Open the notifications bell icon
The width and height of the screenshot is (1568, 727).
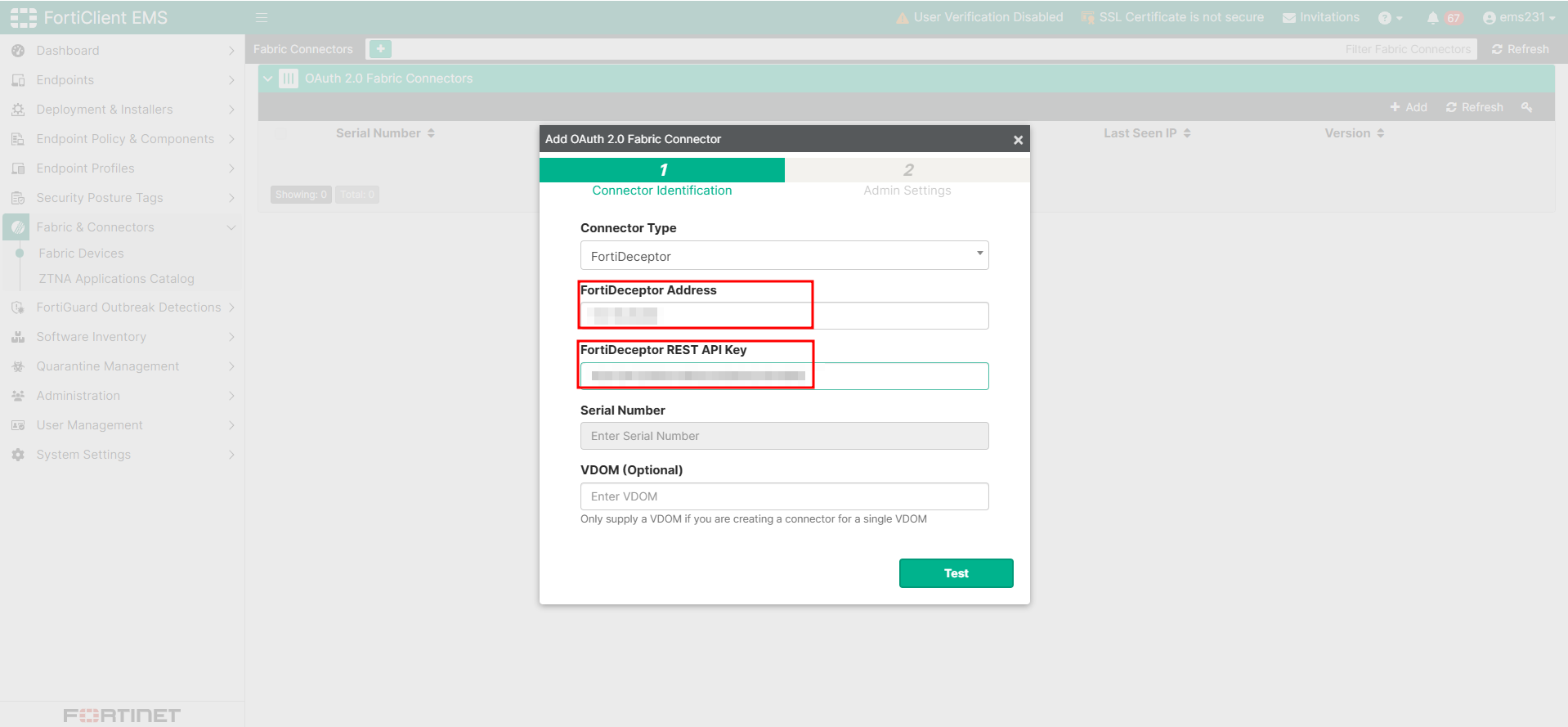click(x=1432, y=18)
